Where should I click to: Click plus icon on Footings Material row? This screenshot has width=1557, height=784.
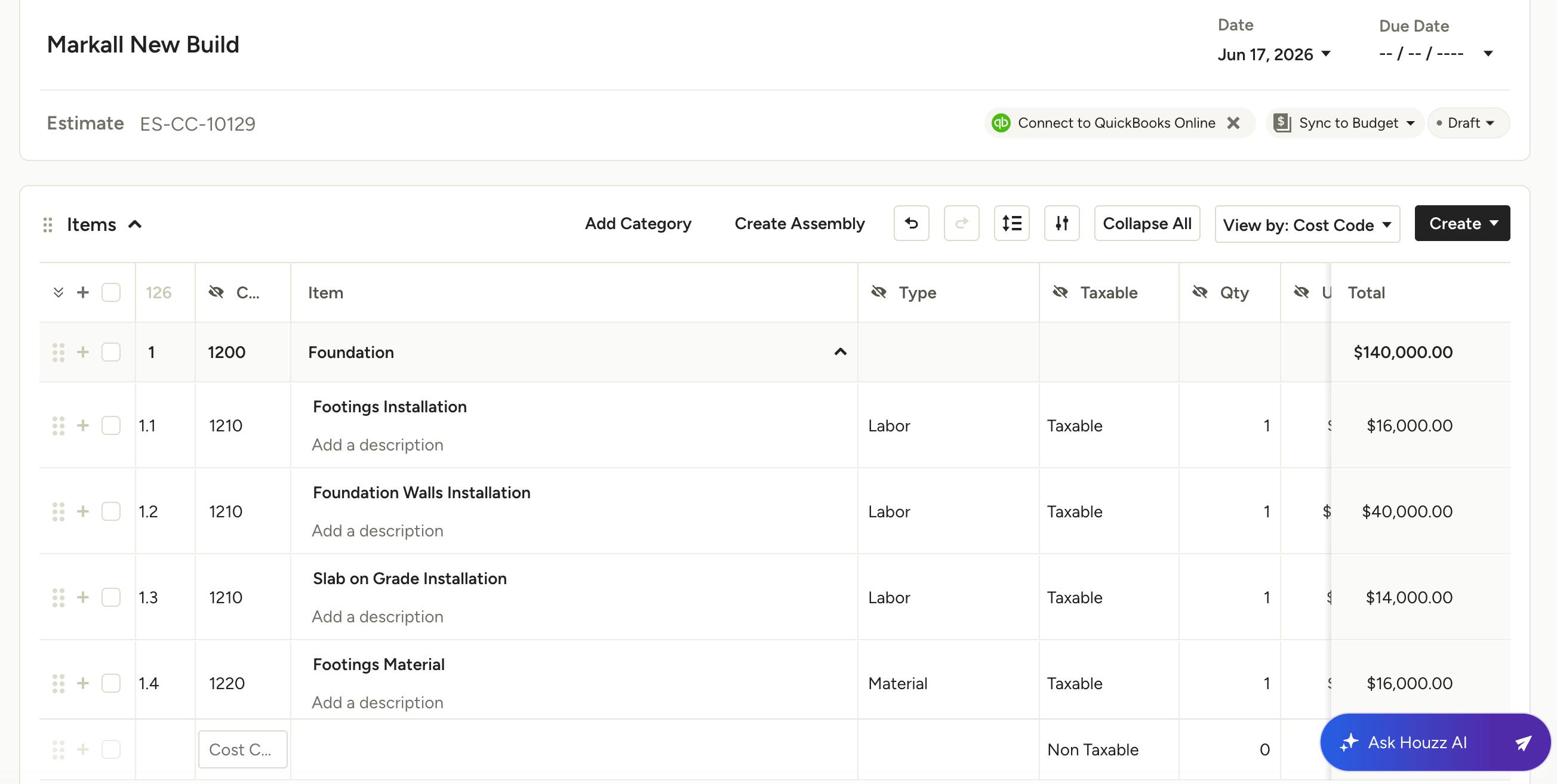click(83, 683)
